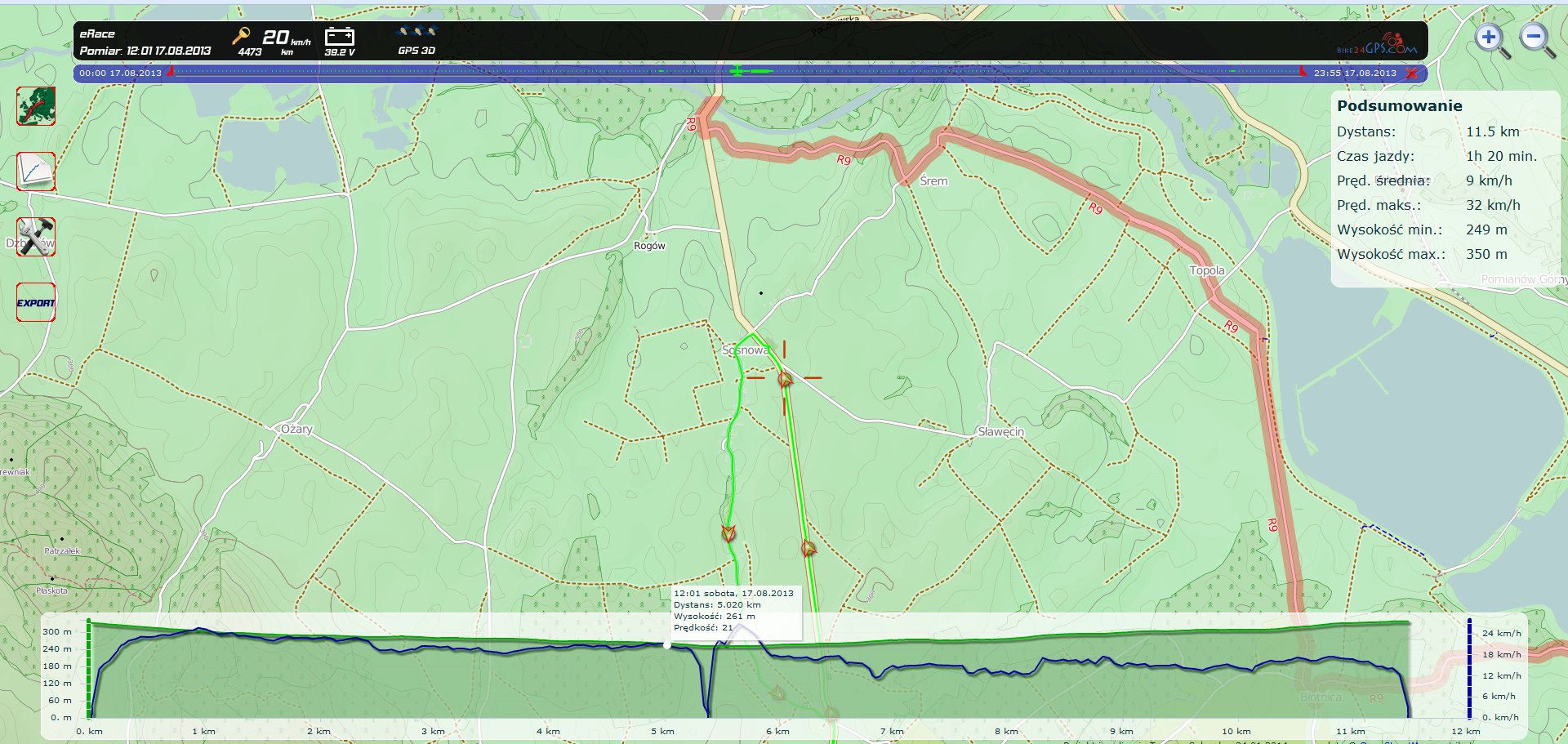
Task: Zoom in with the plus magnifier
Action: [1492, 41]
